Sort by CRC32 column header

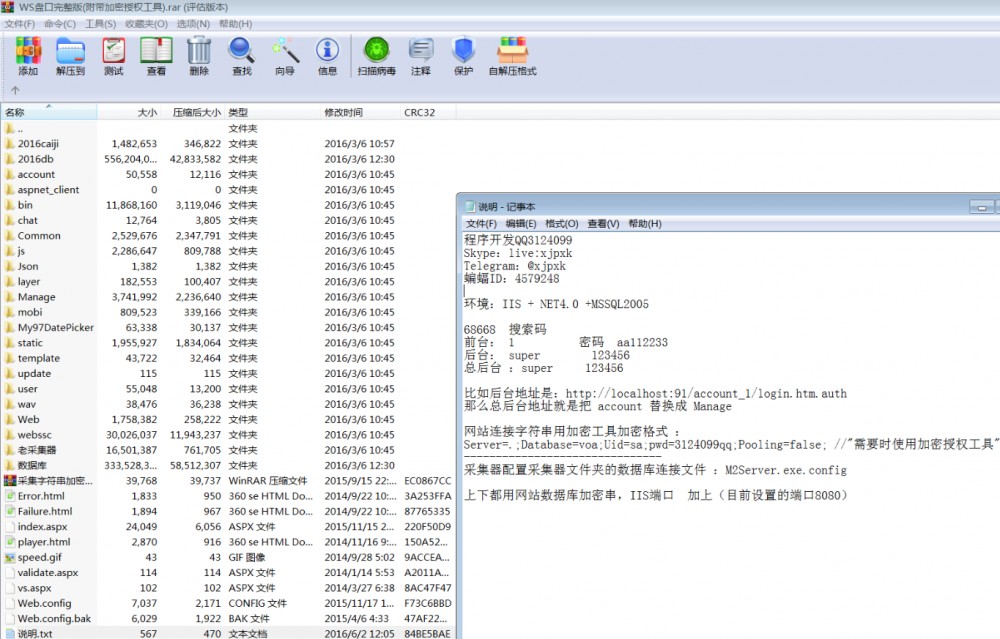(x=428, y=112)
